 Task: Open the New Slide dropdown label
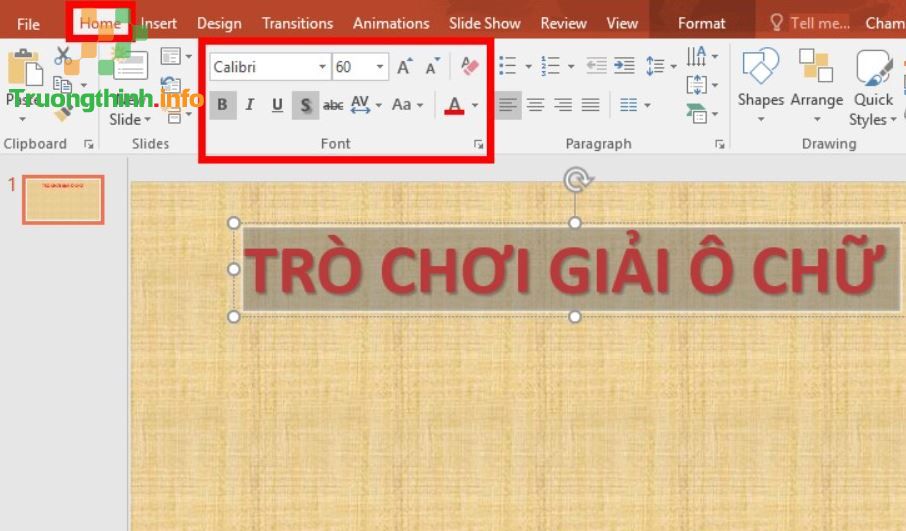pyautogui.click(x=130, y=120)
